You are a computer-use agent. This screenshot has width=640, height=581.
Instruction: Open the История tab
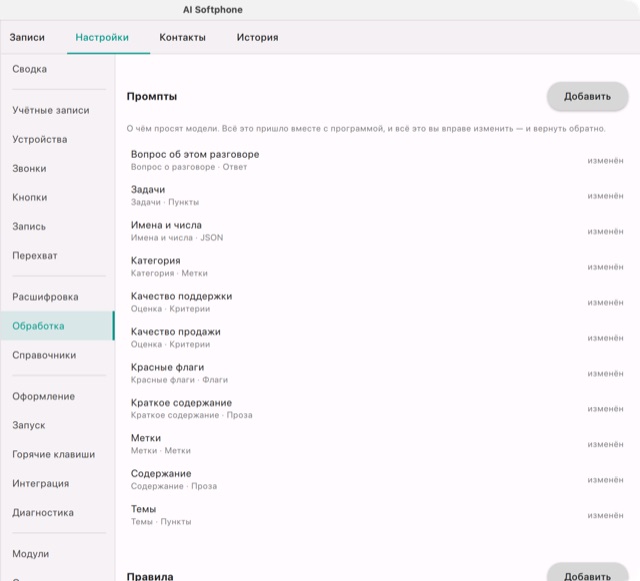258,37
